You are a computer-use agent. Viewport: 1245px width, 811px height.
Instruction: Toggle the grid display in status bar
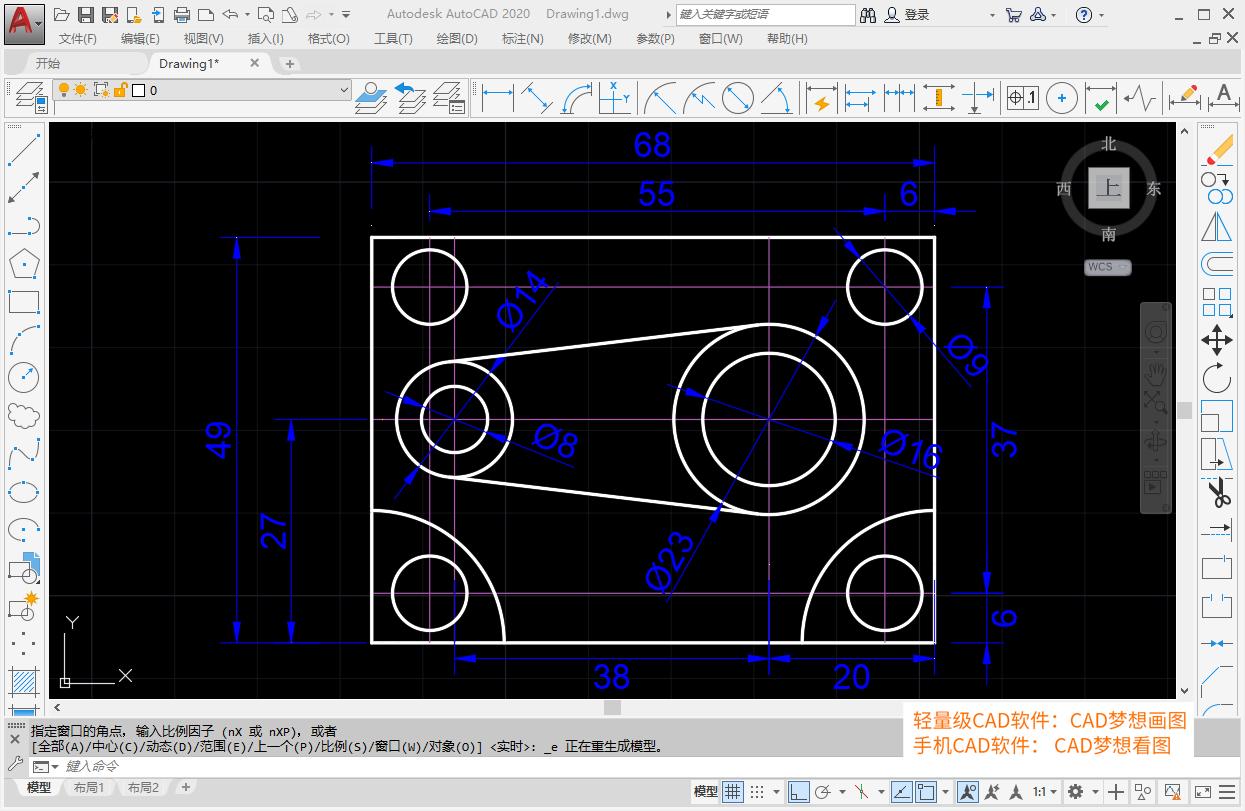(x=733, y=789)
